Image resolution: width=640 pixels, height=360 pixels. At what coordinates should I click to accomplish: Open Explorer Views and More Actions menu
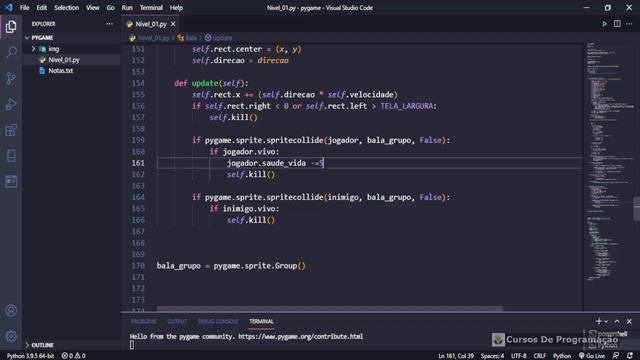(109, 24)
